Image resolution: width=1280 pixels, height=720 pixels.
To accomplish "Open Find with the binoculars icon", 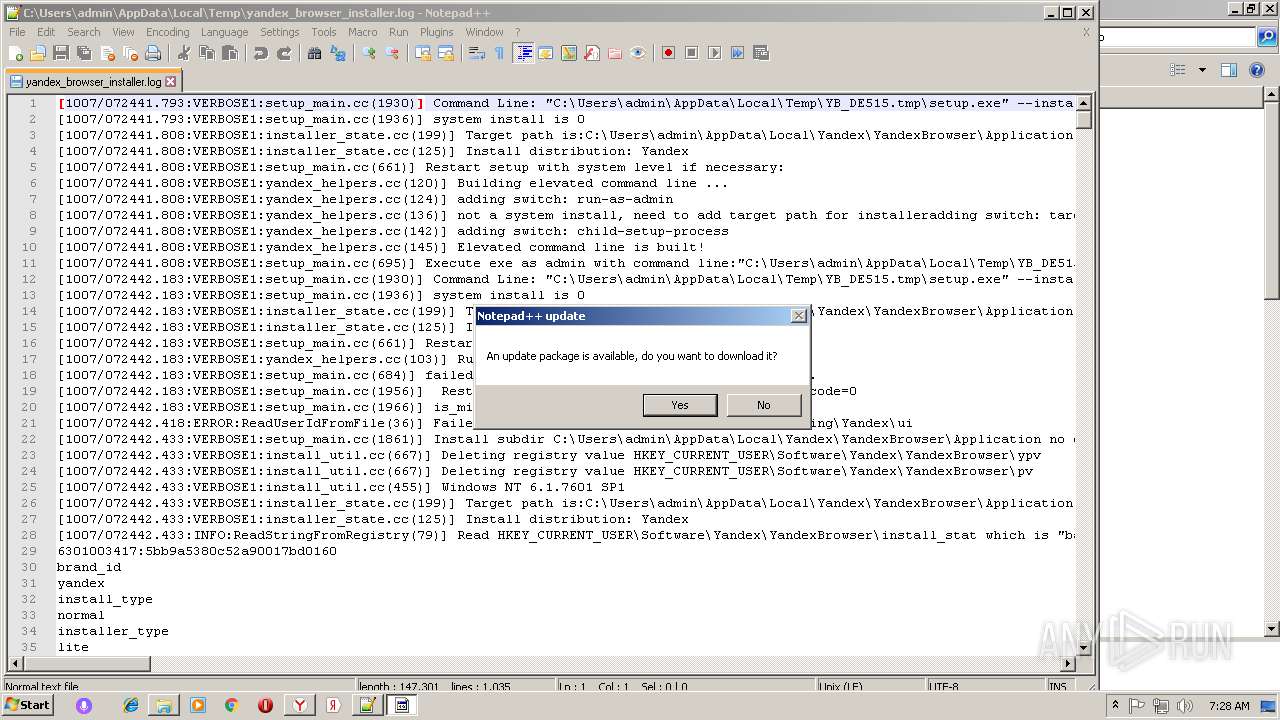I will click(x=314, y=53).
